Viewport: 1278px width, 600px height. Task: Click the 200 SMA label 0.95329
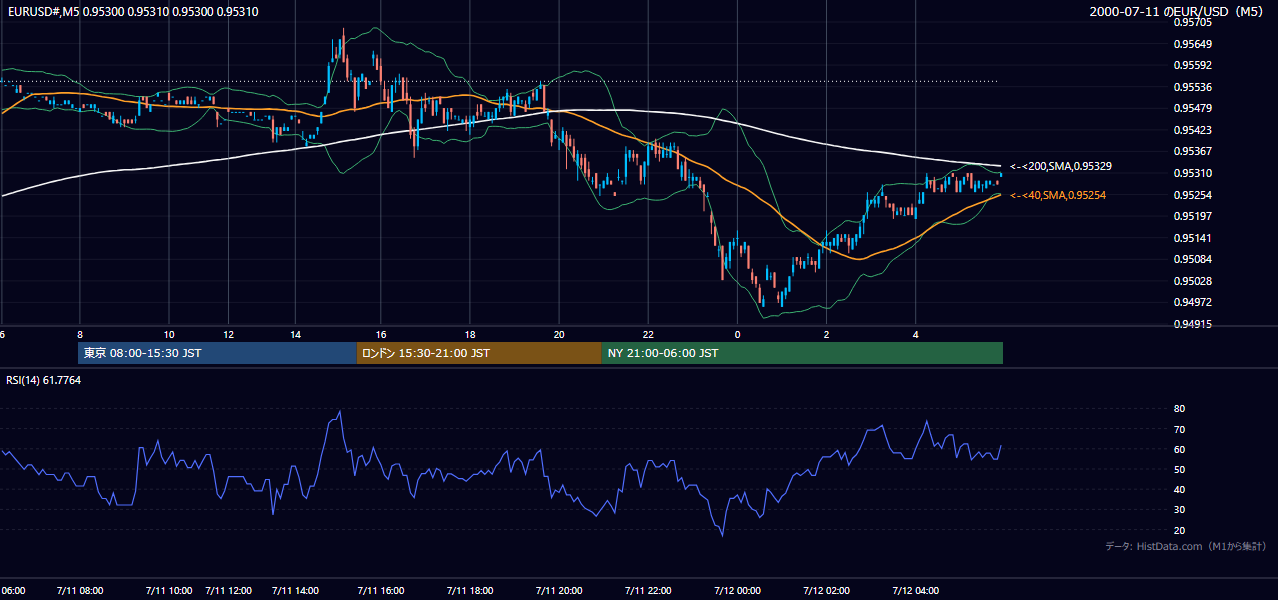(1061, 166)
